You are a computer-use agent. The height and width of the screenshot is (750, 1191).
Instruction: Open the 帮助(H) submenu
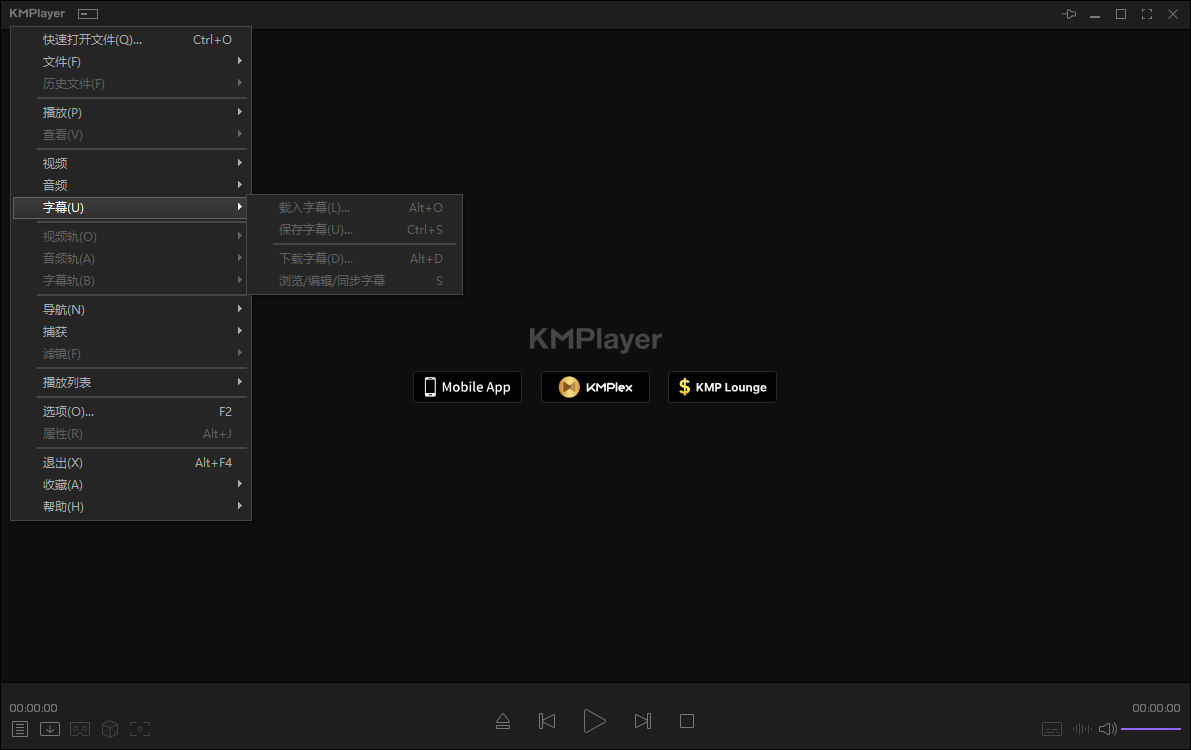pyautogui.click(x=131, y=506)
